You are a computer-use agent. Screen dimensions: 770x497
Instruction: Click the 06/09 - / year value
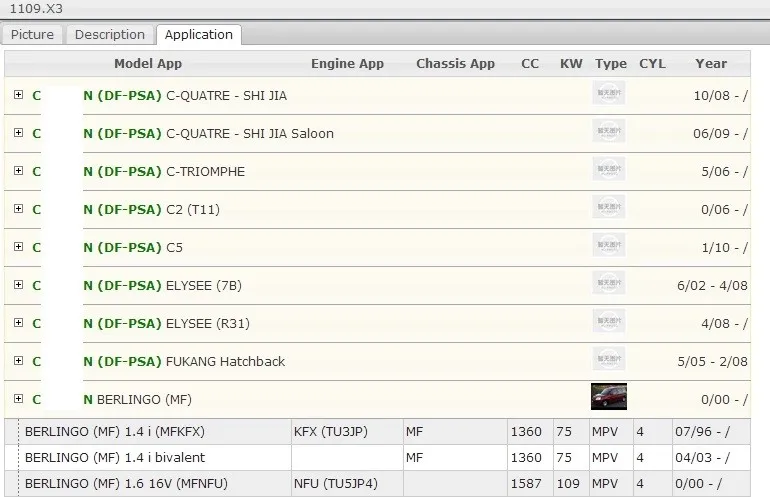720,134
